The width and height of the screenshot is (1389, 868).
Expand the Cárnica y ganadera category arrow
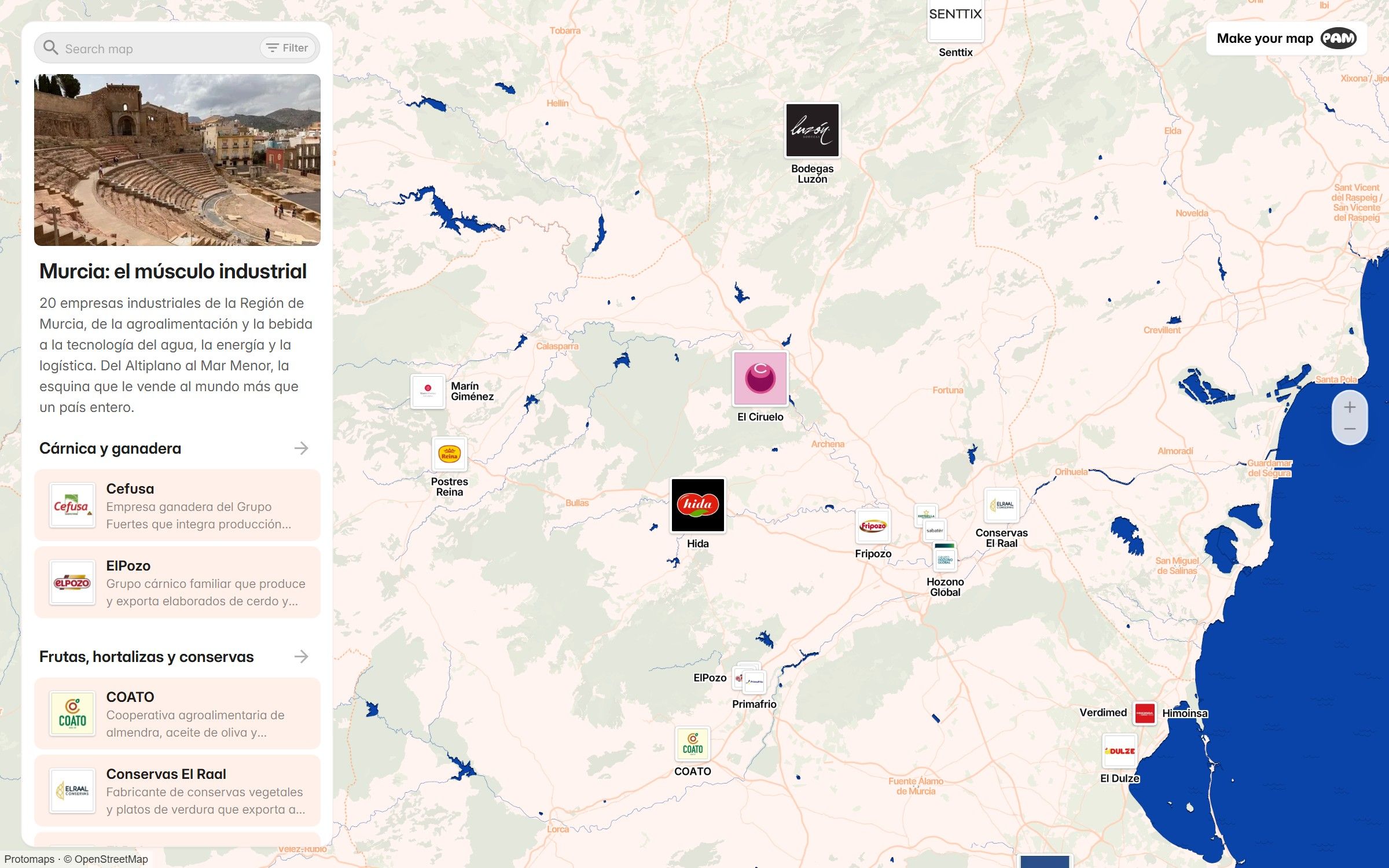tap(301, 448)
